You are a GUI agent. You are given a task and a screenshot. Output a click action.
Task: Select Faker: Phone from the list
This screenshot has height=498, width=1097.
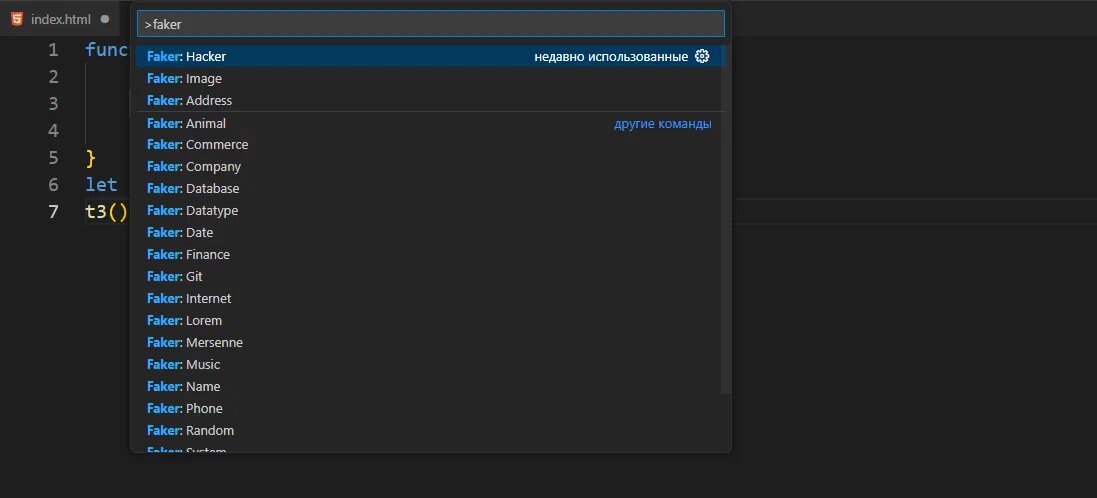(431, 408)
